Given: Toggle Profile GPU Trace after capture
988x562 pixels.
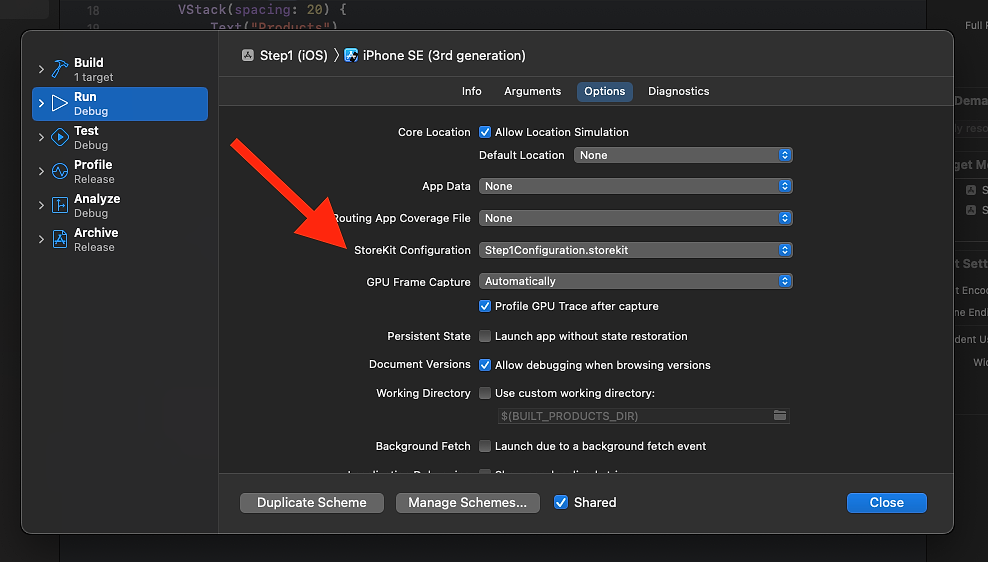Looking at the screenshot, I should click(485, 306).
